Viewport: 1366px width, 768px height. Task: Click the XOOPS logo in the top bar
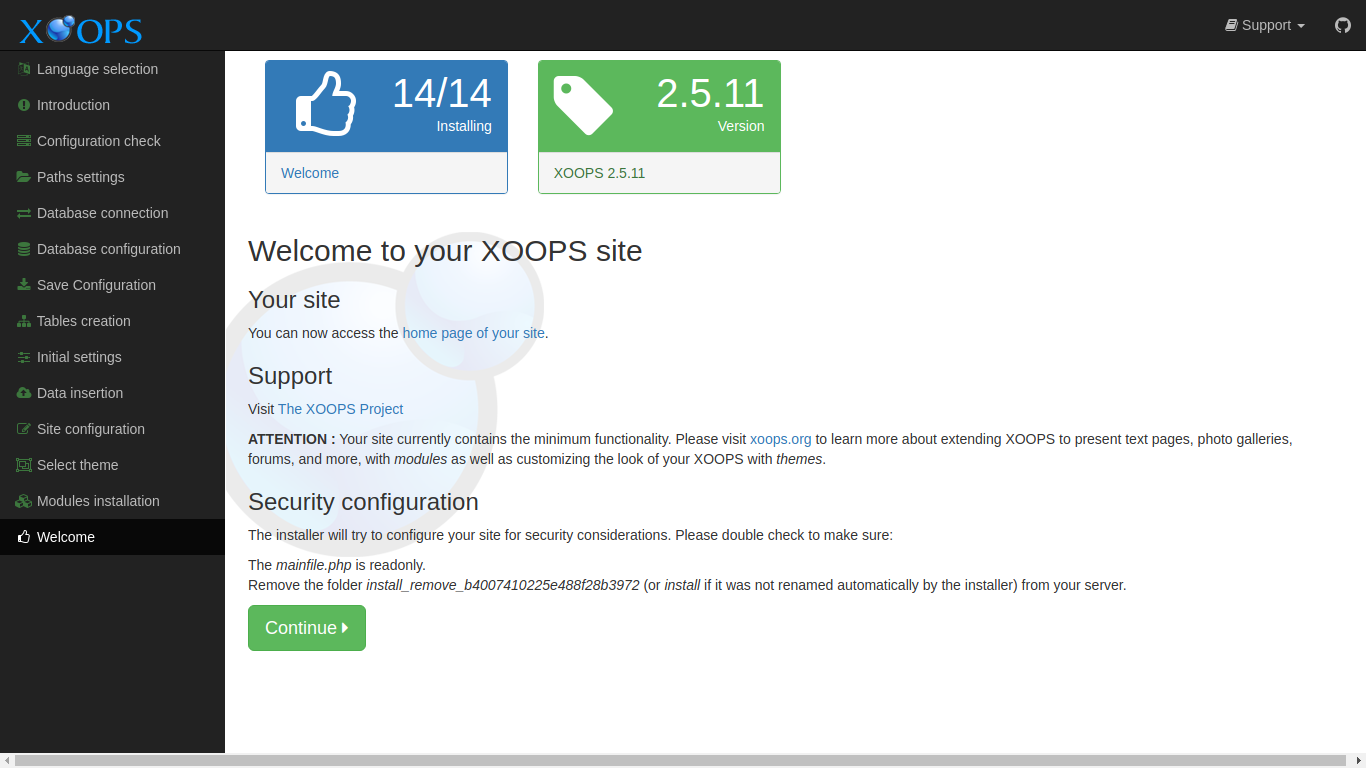tap(79, 29)
